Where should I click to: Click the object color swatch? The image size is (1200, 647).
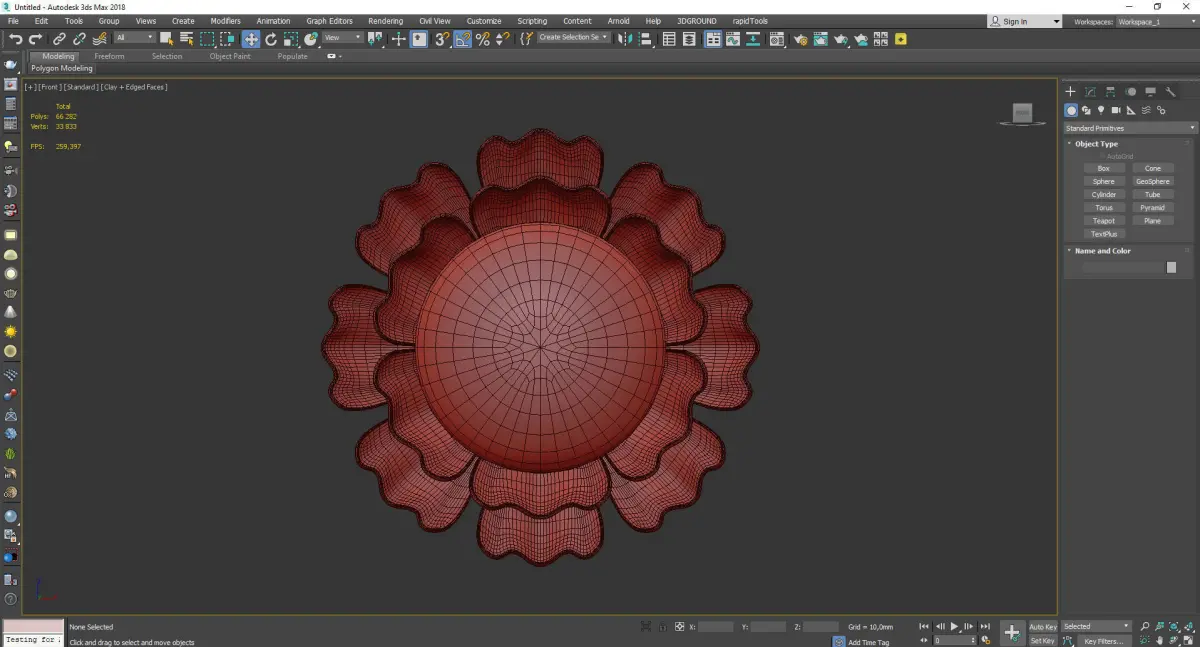point(1171,267)
